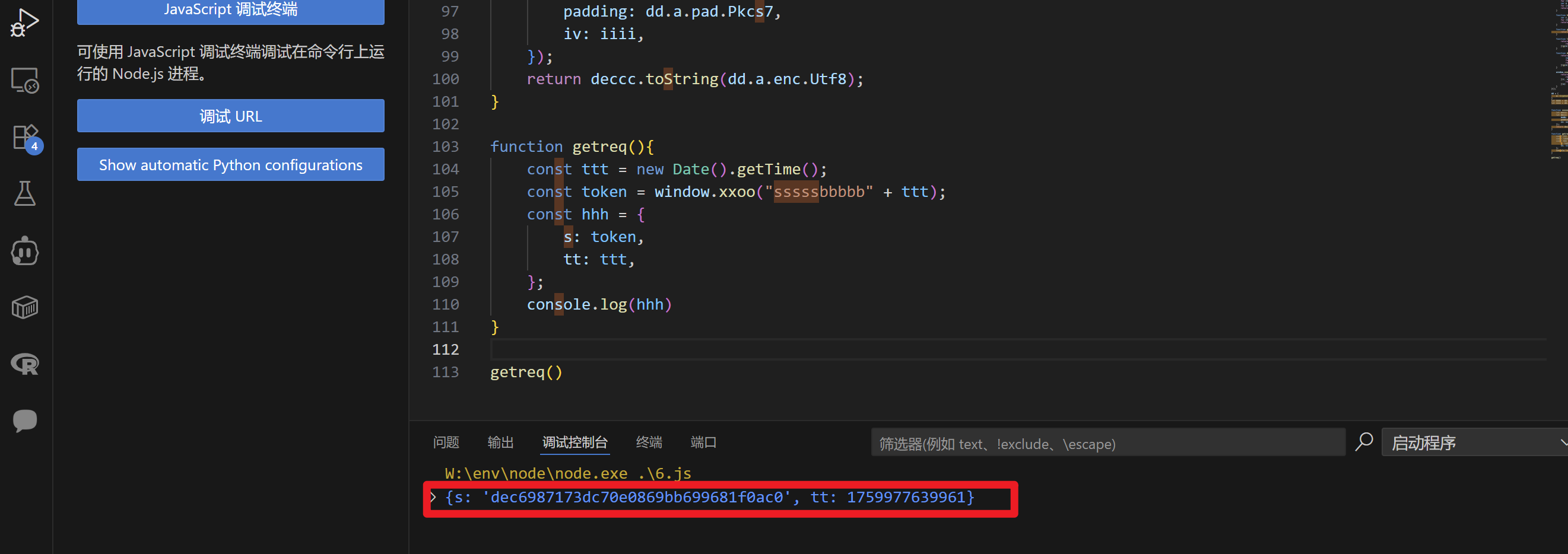
Task: Click the 'iv: iiii,' line
Action: coord(604,34)
